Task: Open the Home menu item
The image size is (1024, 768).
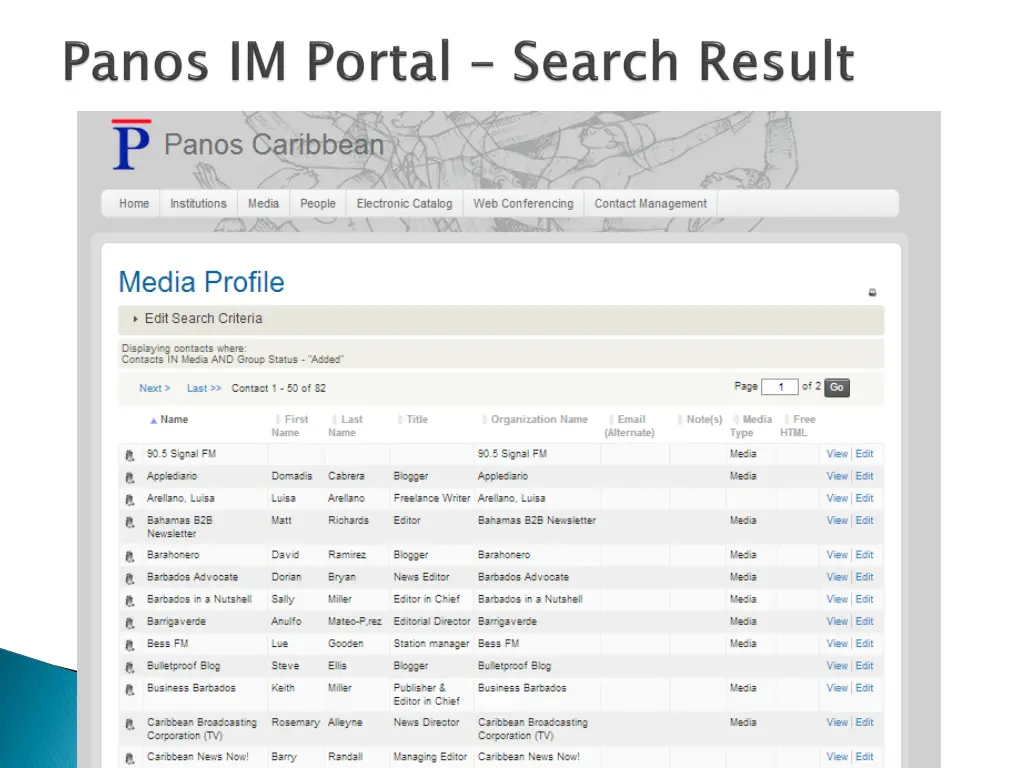Action: [134, 204]
